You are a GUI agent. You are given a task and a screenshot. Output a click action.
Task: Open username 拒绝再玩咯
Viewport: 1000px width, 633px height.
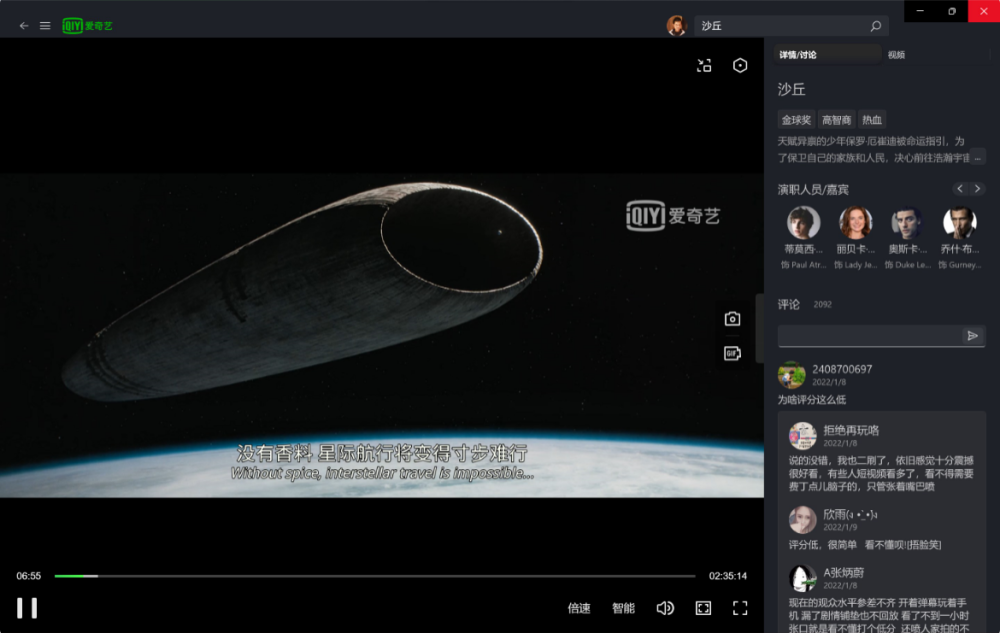851,430
